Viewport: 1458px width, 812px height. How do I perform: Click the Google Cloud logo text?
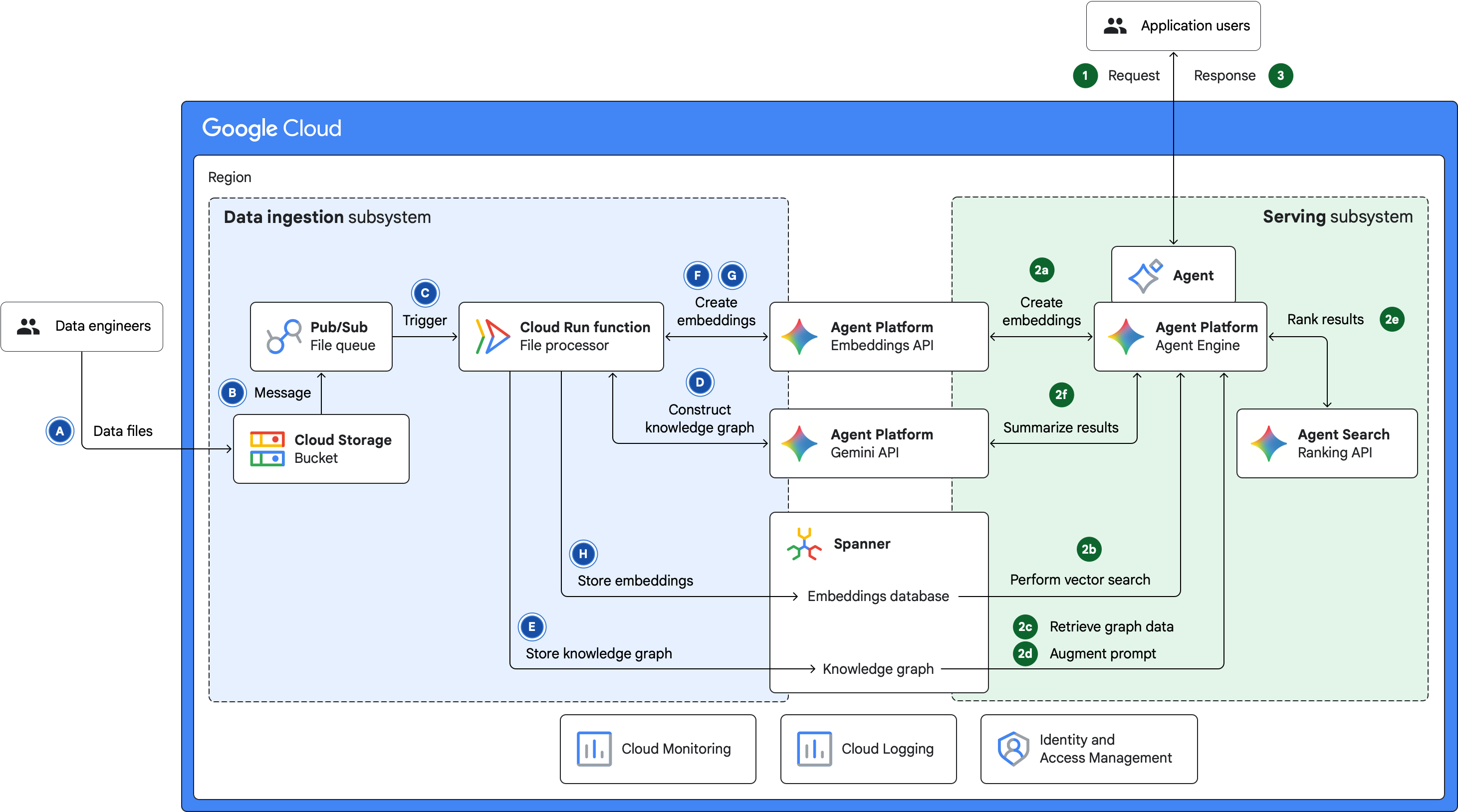tap(271, 129)
